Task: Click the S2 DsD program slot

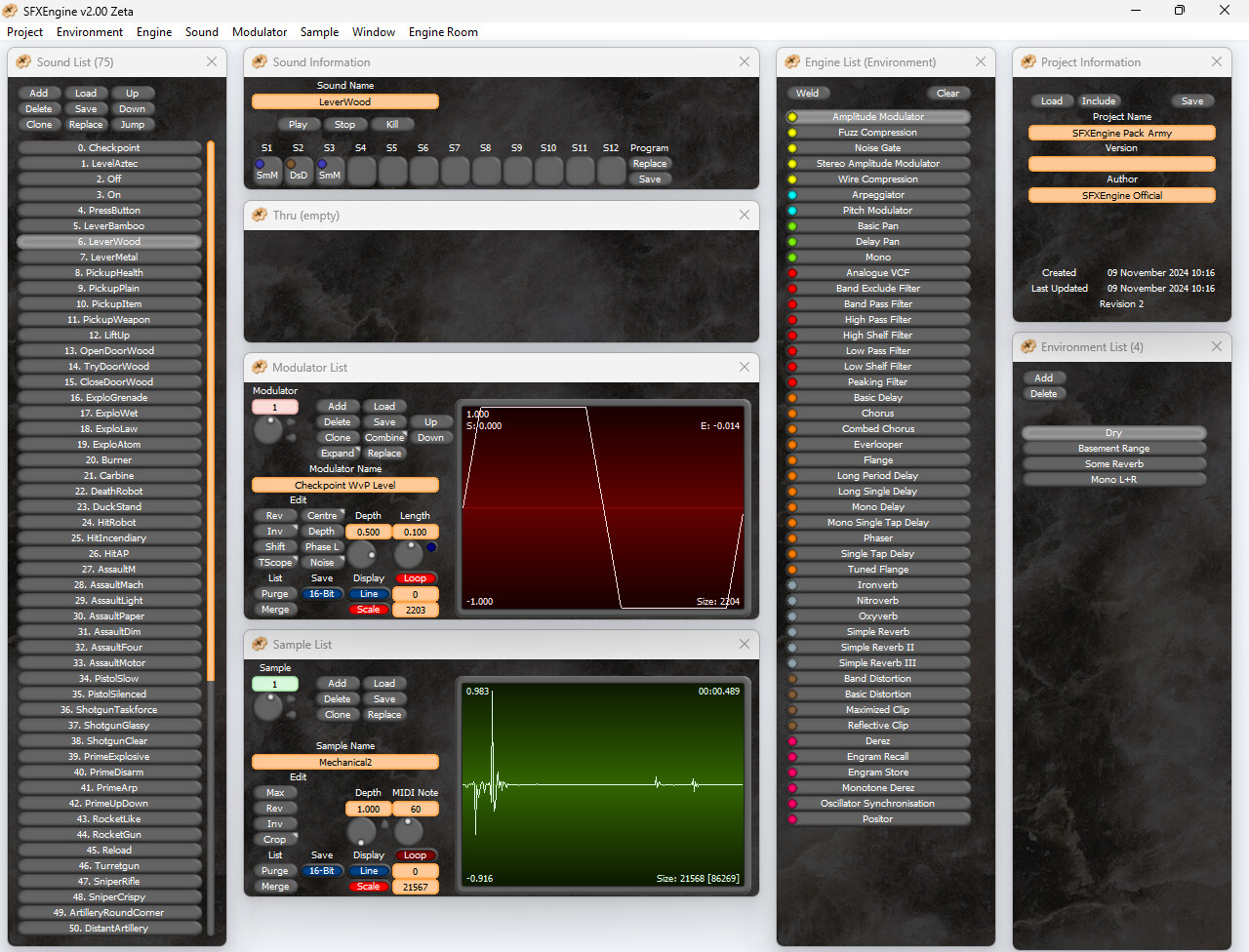Action: [x=298, y=171]
